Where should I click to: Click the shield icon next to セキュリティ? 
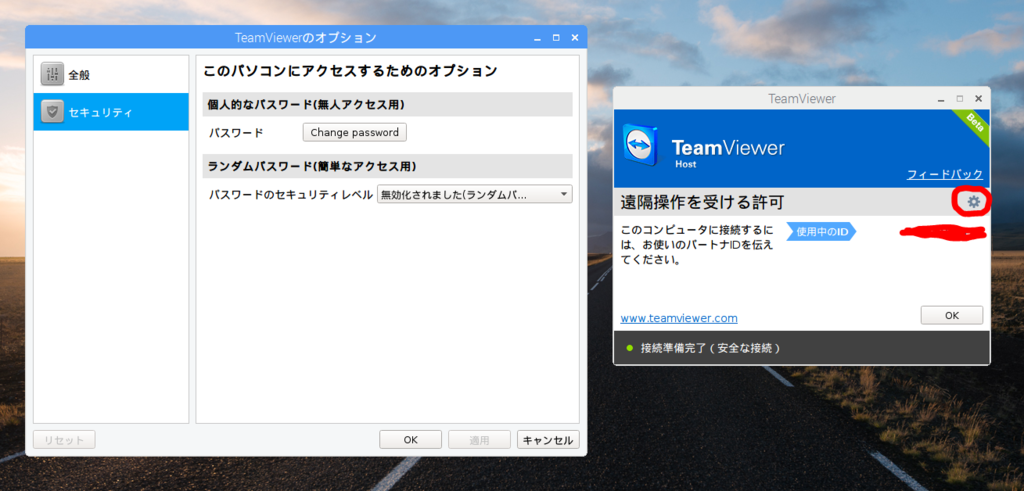[x=52, y=112]
